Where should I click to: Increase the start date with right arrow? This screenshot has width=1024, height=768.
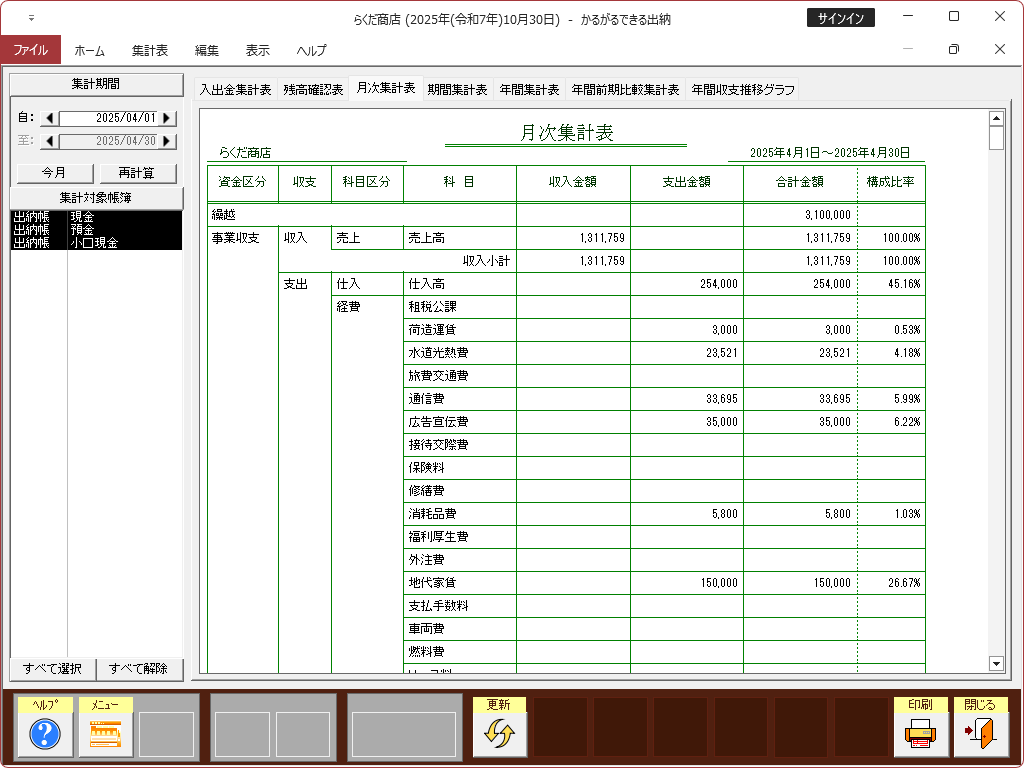167,118
